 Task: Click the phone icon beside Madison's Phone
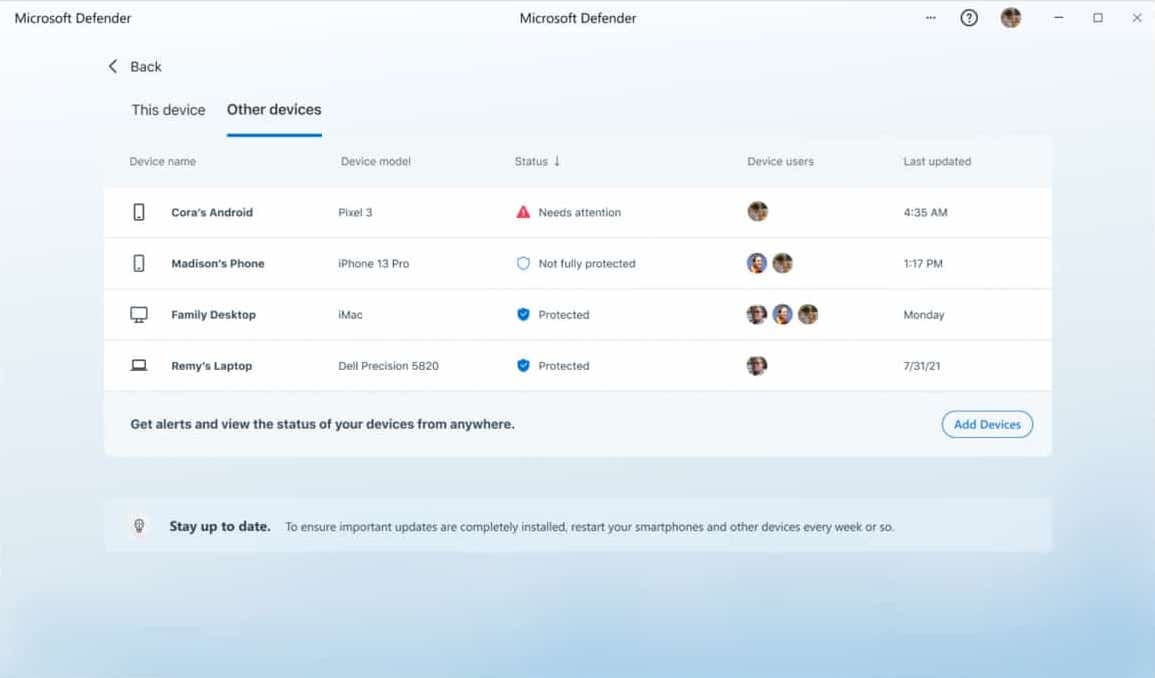[x=139, y=263]
